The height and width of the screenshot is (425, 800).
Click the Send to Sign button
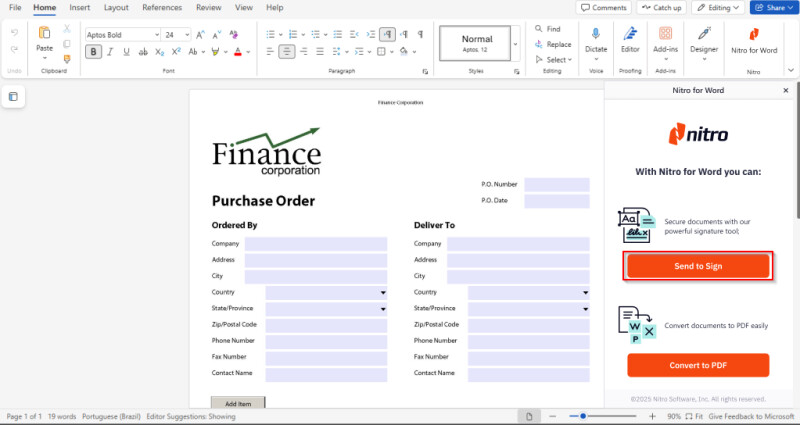[698, 266]
